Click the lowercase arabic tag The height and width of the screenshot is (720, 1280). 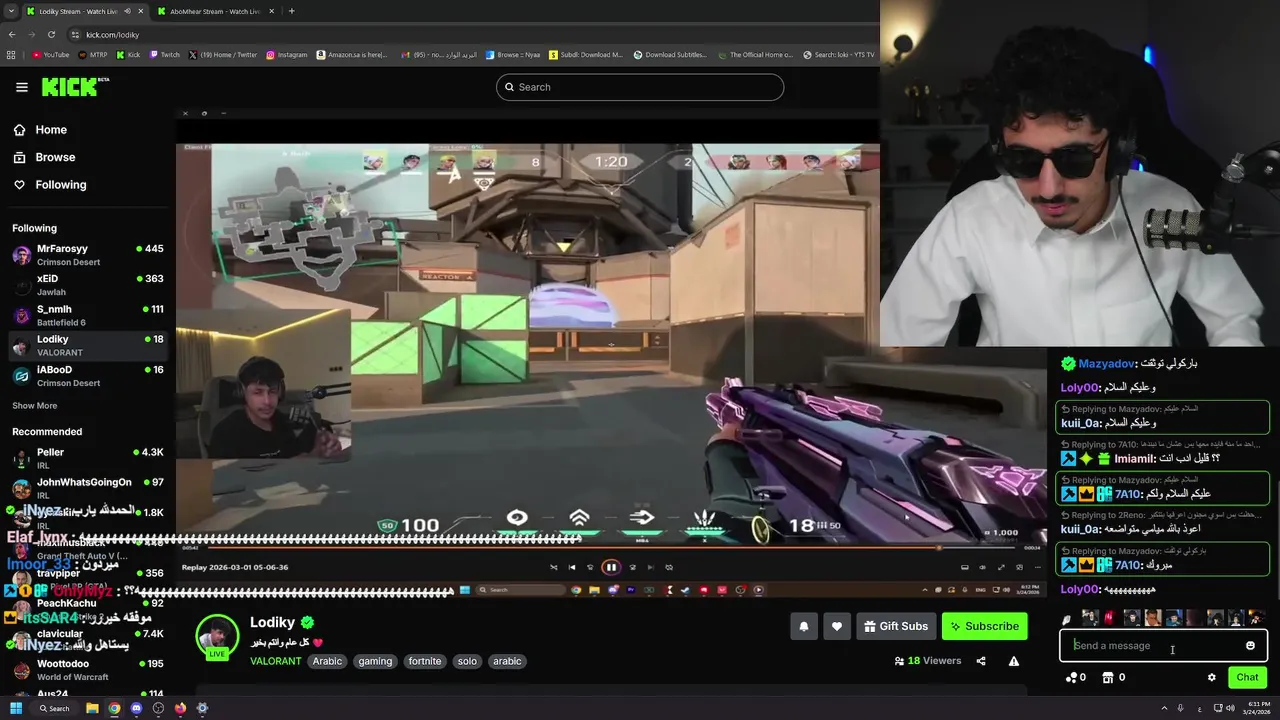coord(507,661)
